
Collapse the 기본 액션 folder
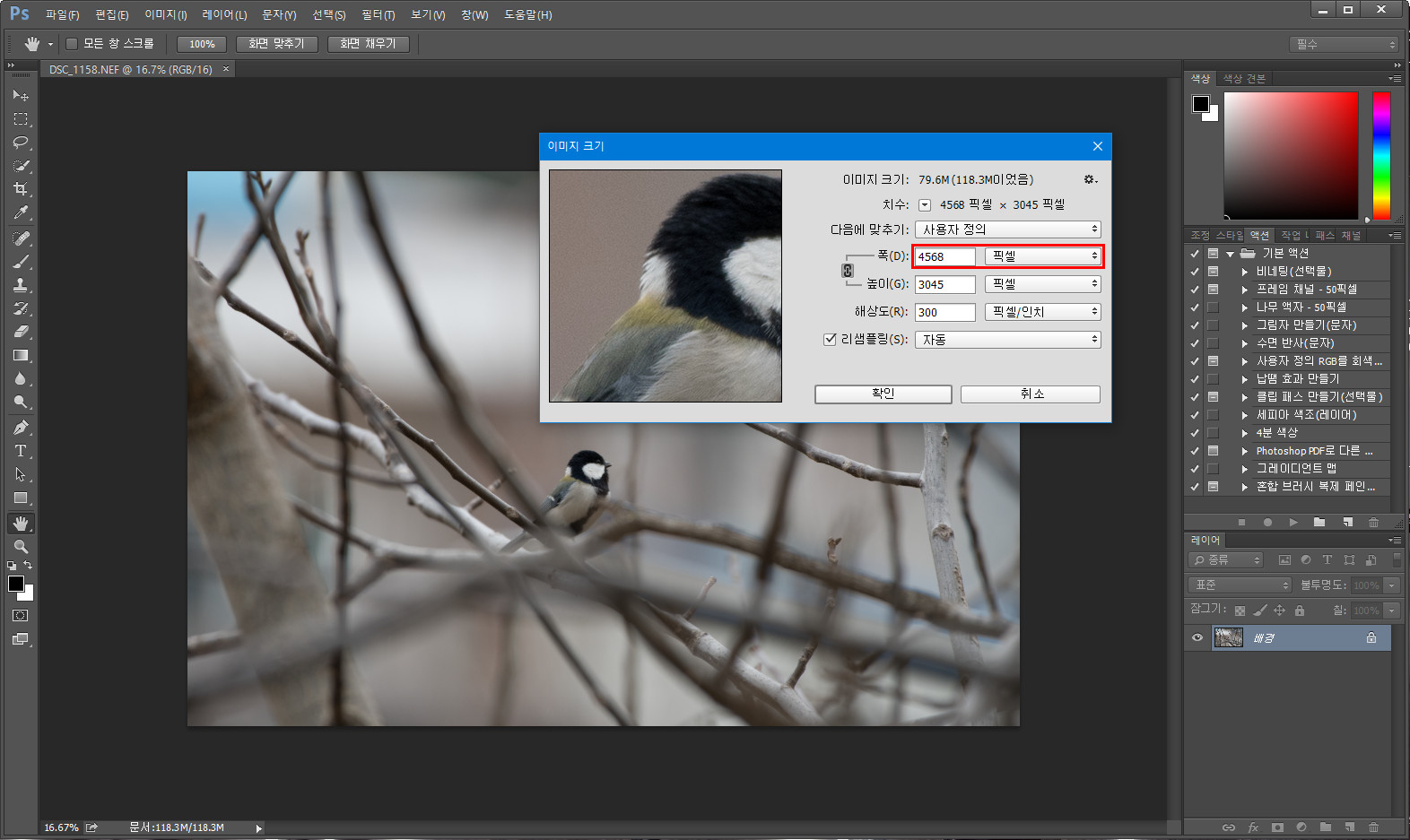(x=1231, y=254)
